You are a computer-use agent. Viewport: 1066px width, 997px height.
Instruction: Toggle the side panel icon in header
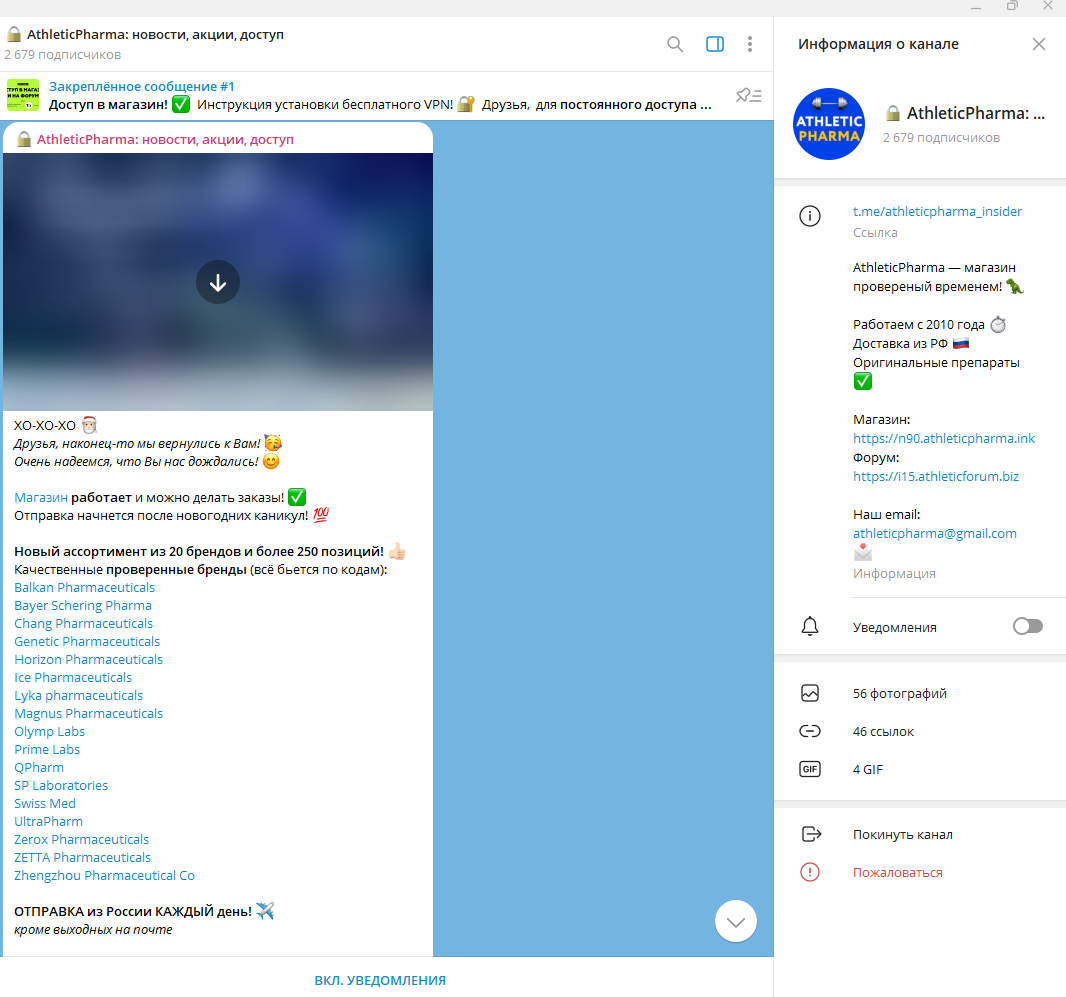pyautogui.click(x=715, y=44)
